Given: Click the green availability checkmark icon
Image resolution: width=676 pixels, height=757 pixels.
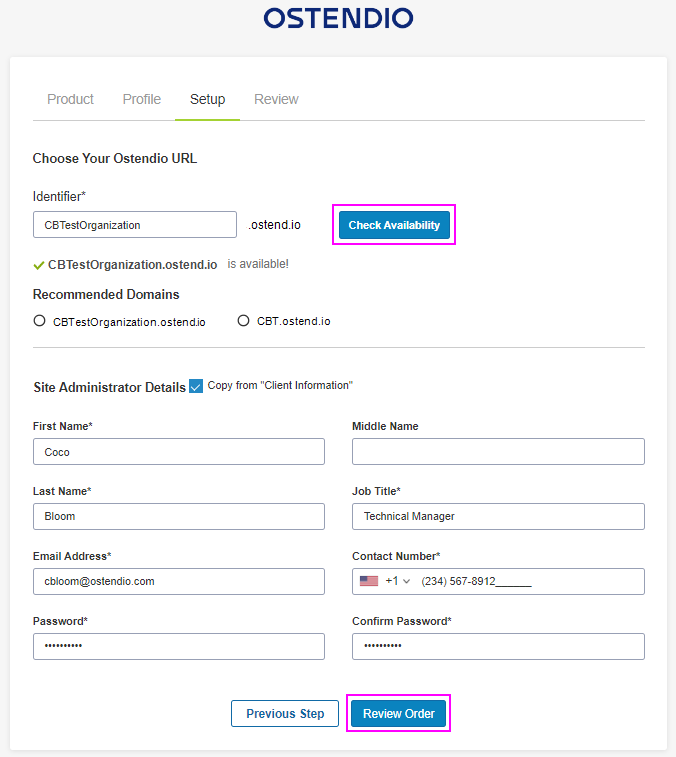Looking at the screenshot, I should [39, 265].
